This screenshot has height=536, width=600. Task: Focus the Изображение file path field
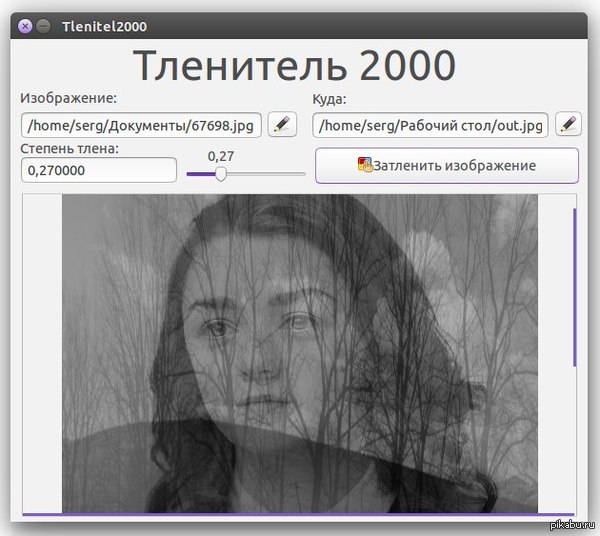click(143, 125)
